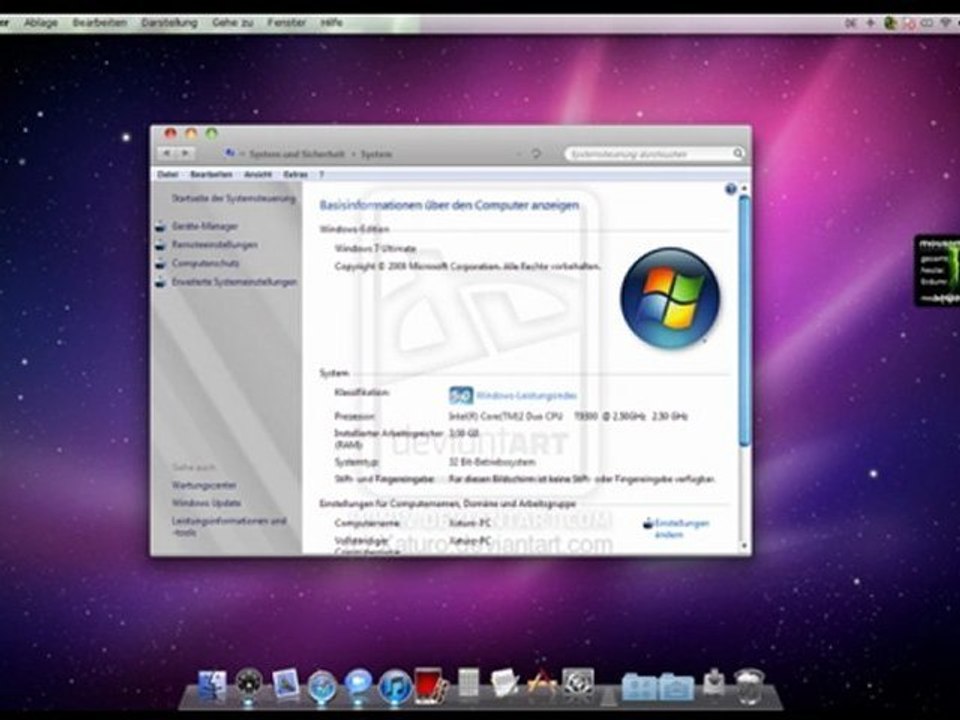
Task: Click the search magnifier icon
Action: 738,153
